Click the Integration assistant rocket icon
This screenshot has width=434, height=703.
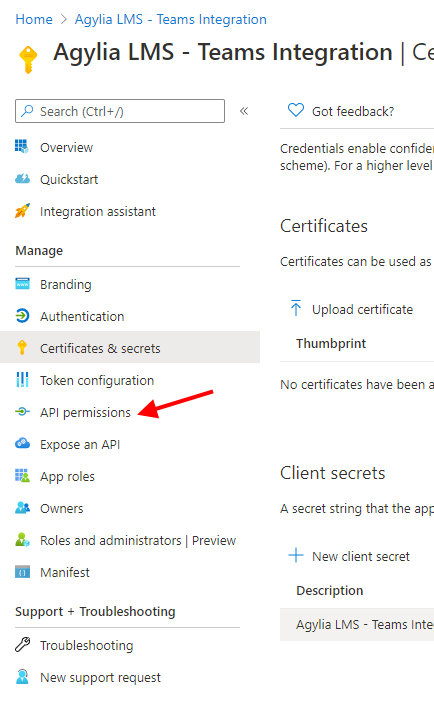tap(22, 211)
